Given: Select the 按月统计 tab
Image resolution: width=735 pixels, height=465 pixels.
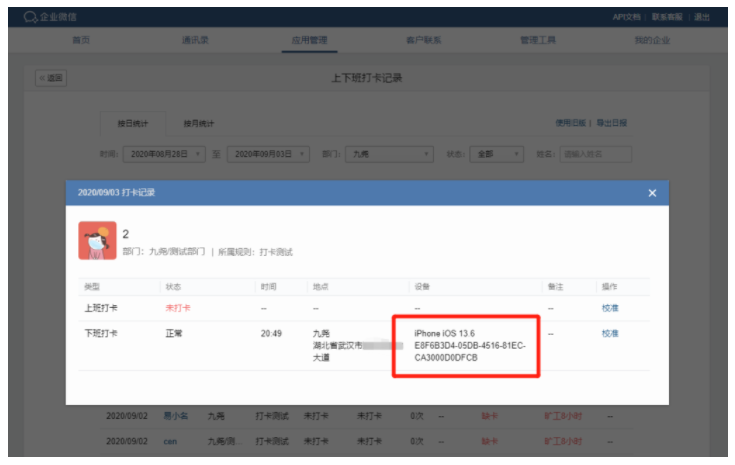Looking at the screenshot, I should (x=199, y=124).
